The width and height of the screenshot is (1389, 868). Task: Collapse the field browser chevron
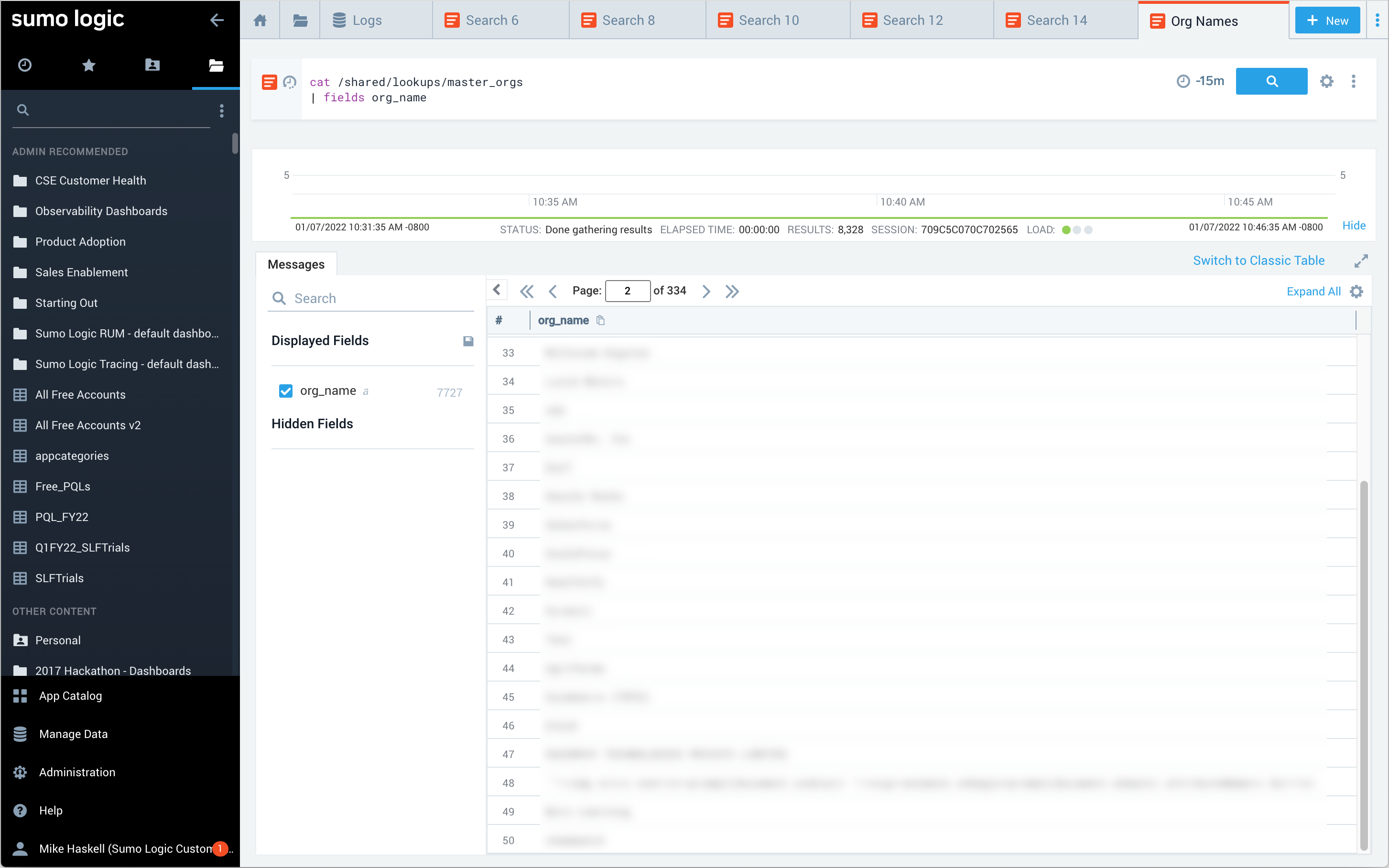[497, 290]
